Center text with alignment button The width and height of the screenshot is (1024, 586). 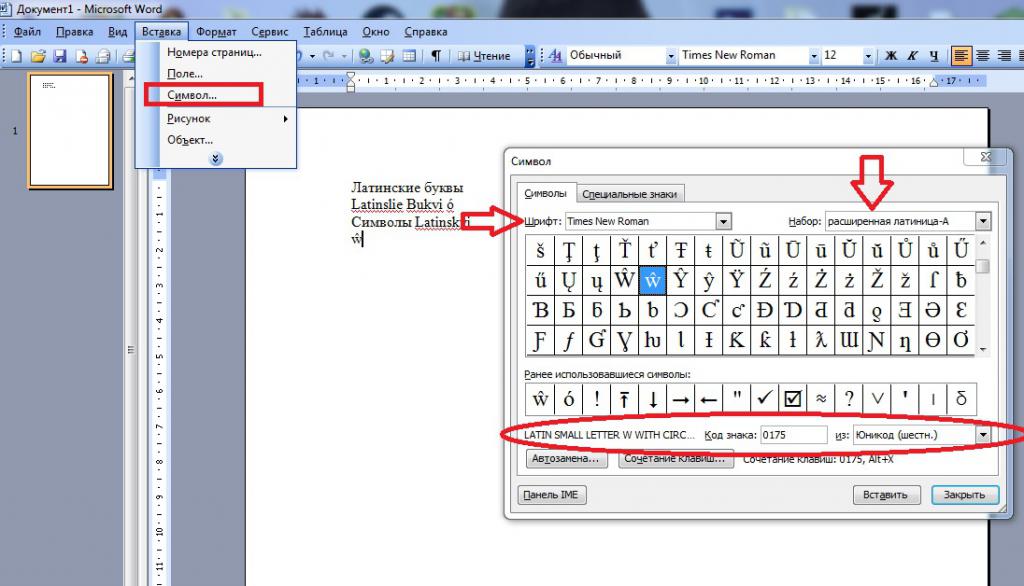pyautogui.click(x=983, y=56)
